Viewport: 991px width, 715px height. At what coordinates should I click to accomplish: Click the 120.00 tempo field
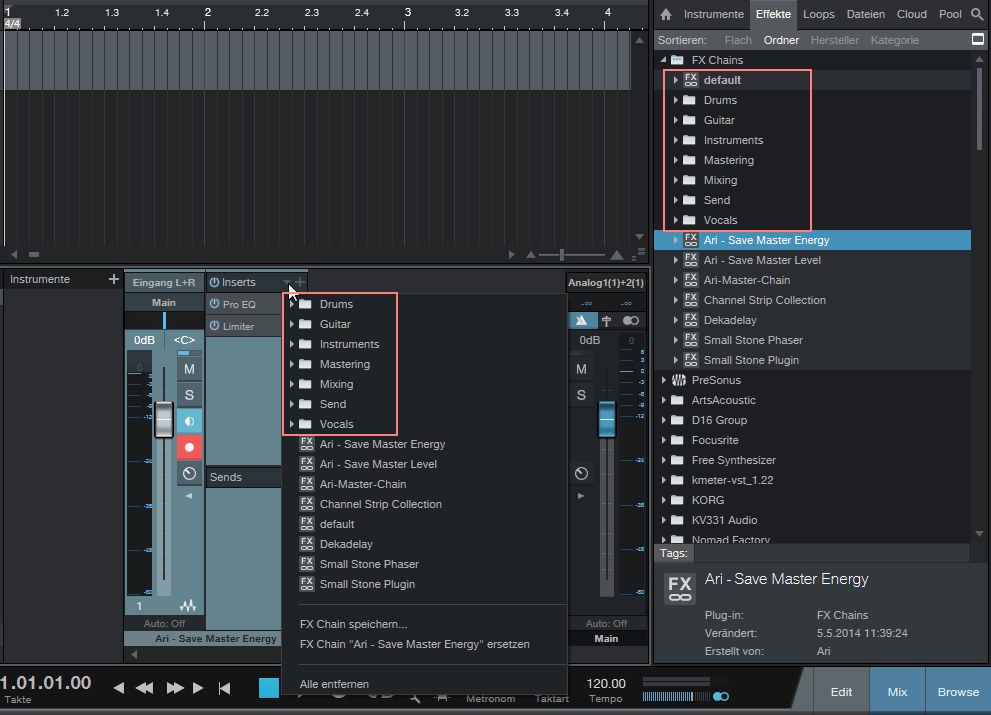click(x=606, y=683)
